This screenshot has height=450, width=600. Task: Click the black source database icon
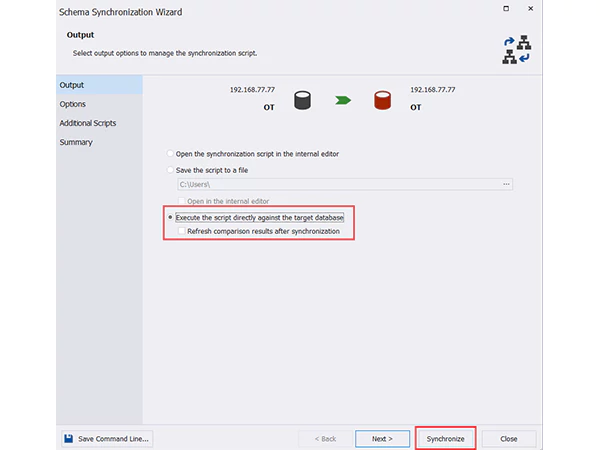click(x=302, y=100)
